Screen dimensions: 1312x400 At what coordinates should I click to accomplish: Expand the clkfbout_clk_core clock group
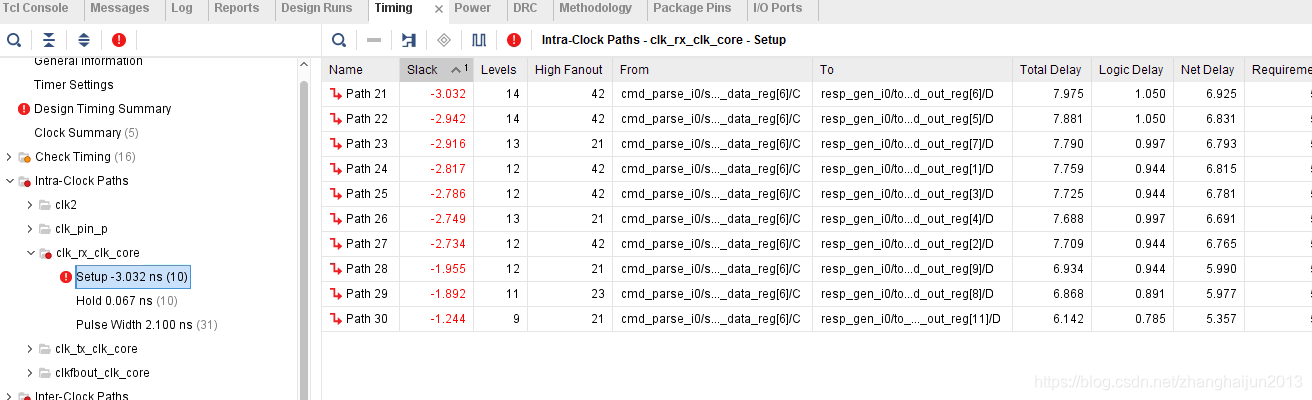click(30, 373)
